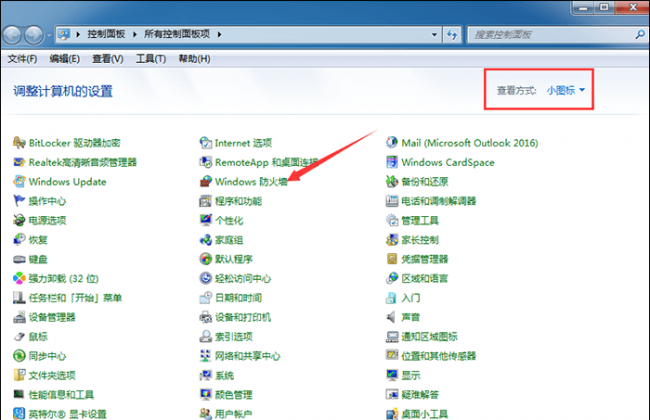Open the 疑难解答 link

(420, 395)
